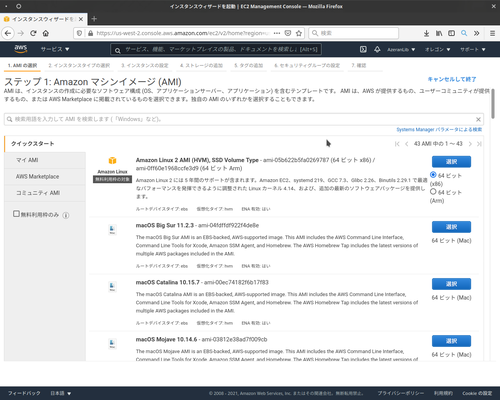Open the Oregon region dropdown
Image resolution: width=500 pixels, height=400 pixels.
coord(437,49)
